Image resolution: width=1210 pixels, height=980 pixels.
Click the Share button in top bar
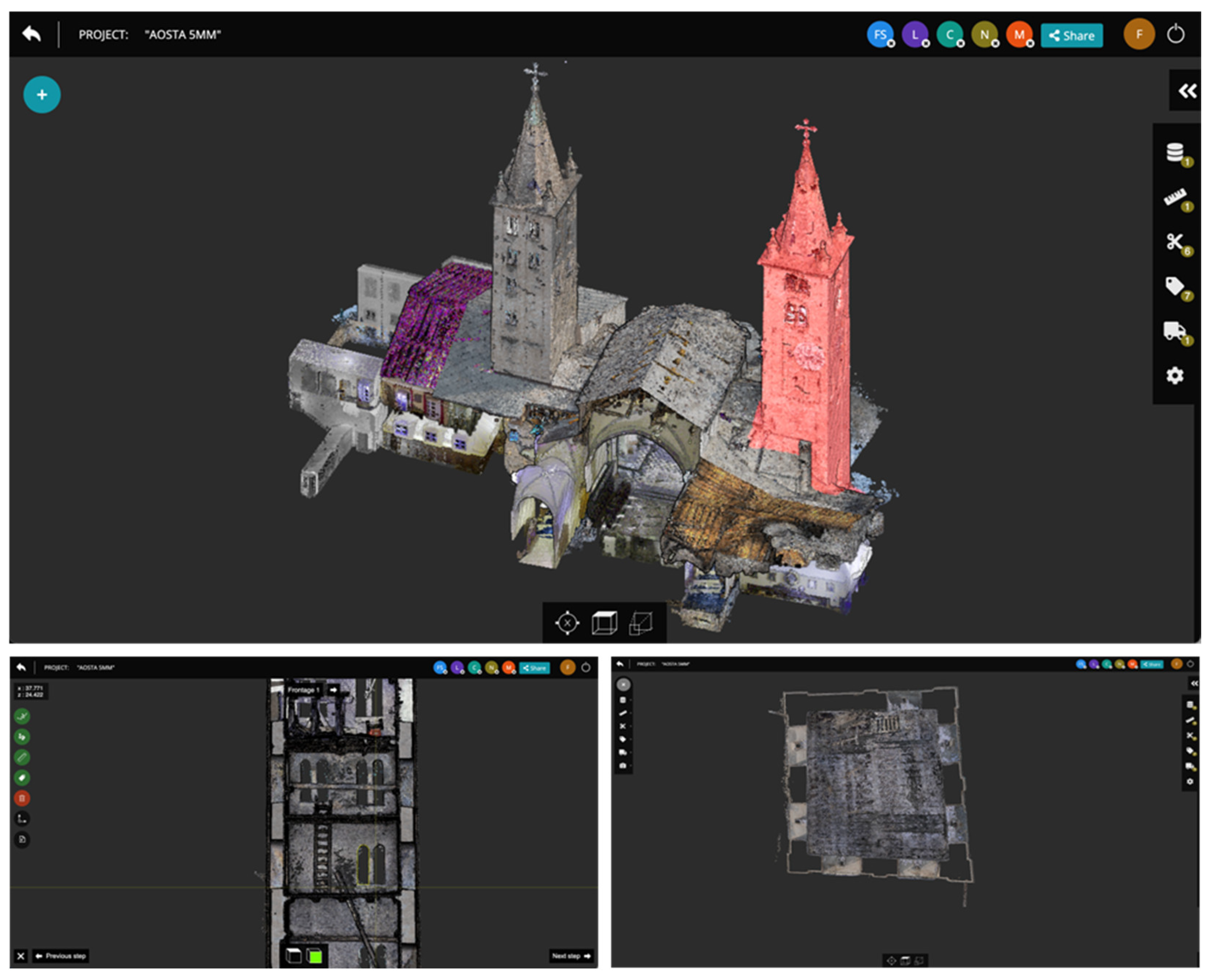[1071, 36]
